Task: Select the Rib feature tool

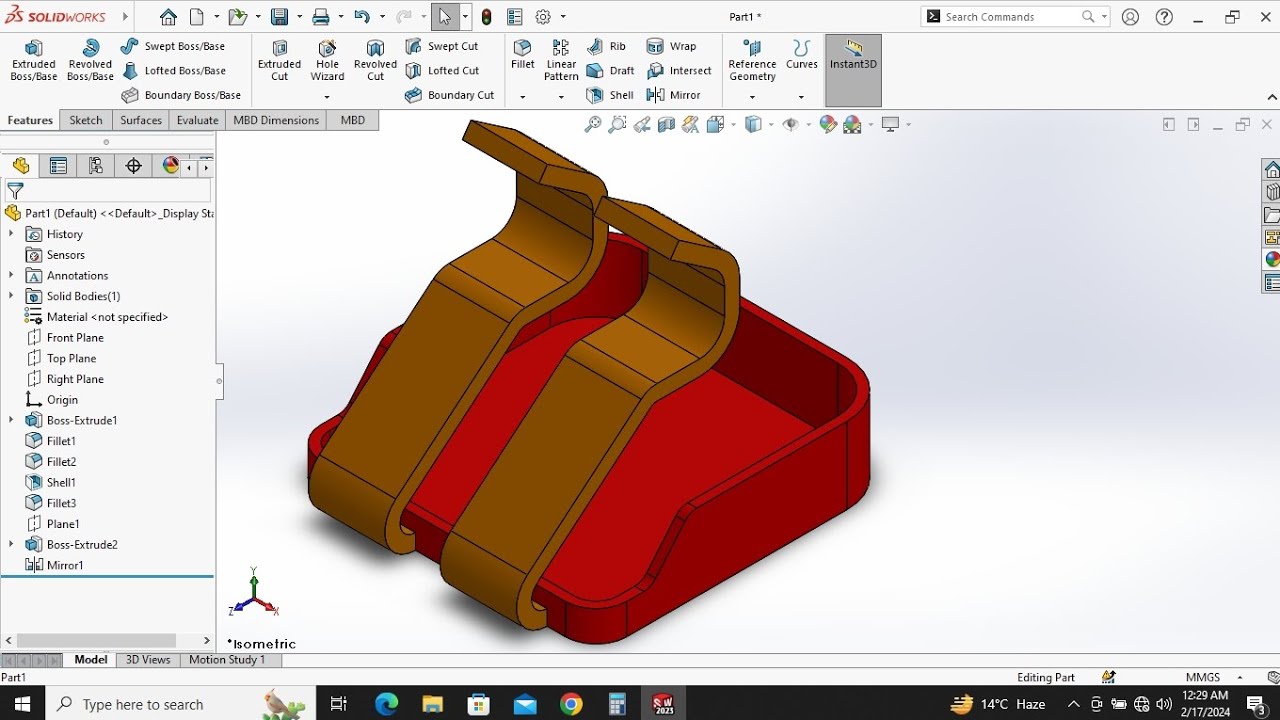Action: [607, 46]
